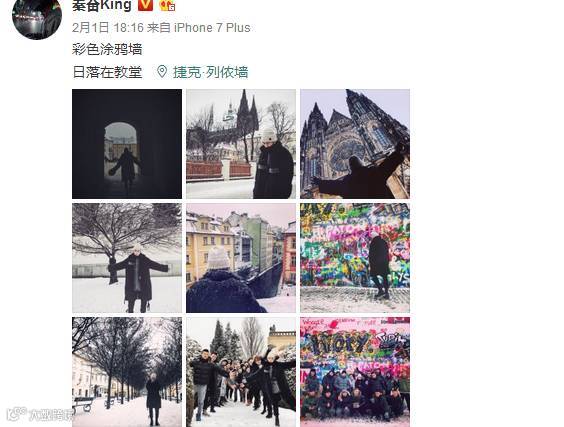Click the orange V verified badge icon

(146, 5)
